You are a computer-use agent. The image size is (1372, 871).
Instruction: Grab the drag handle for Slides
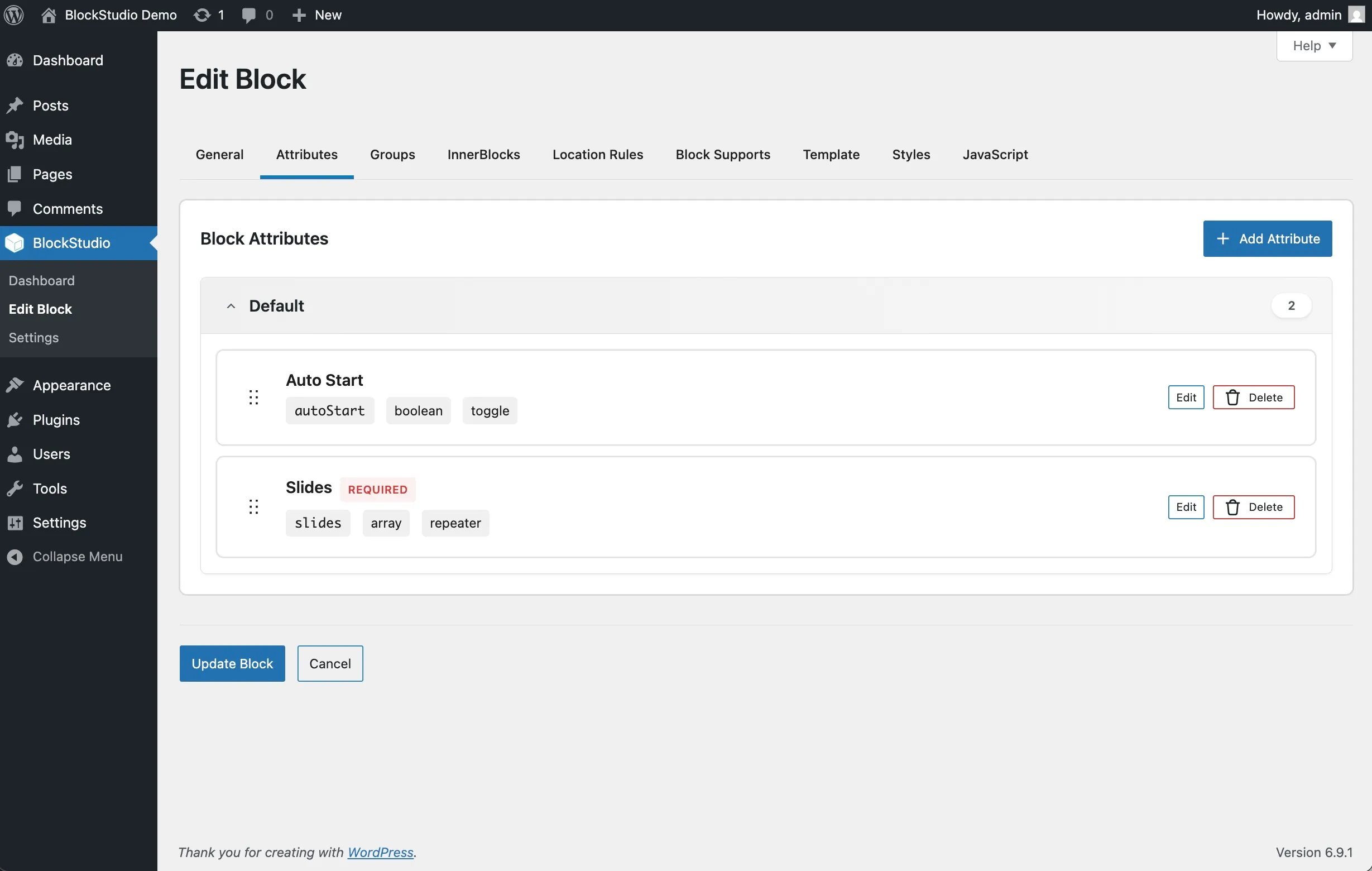(253, 507)
